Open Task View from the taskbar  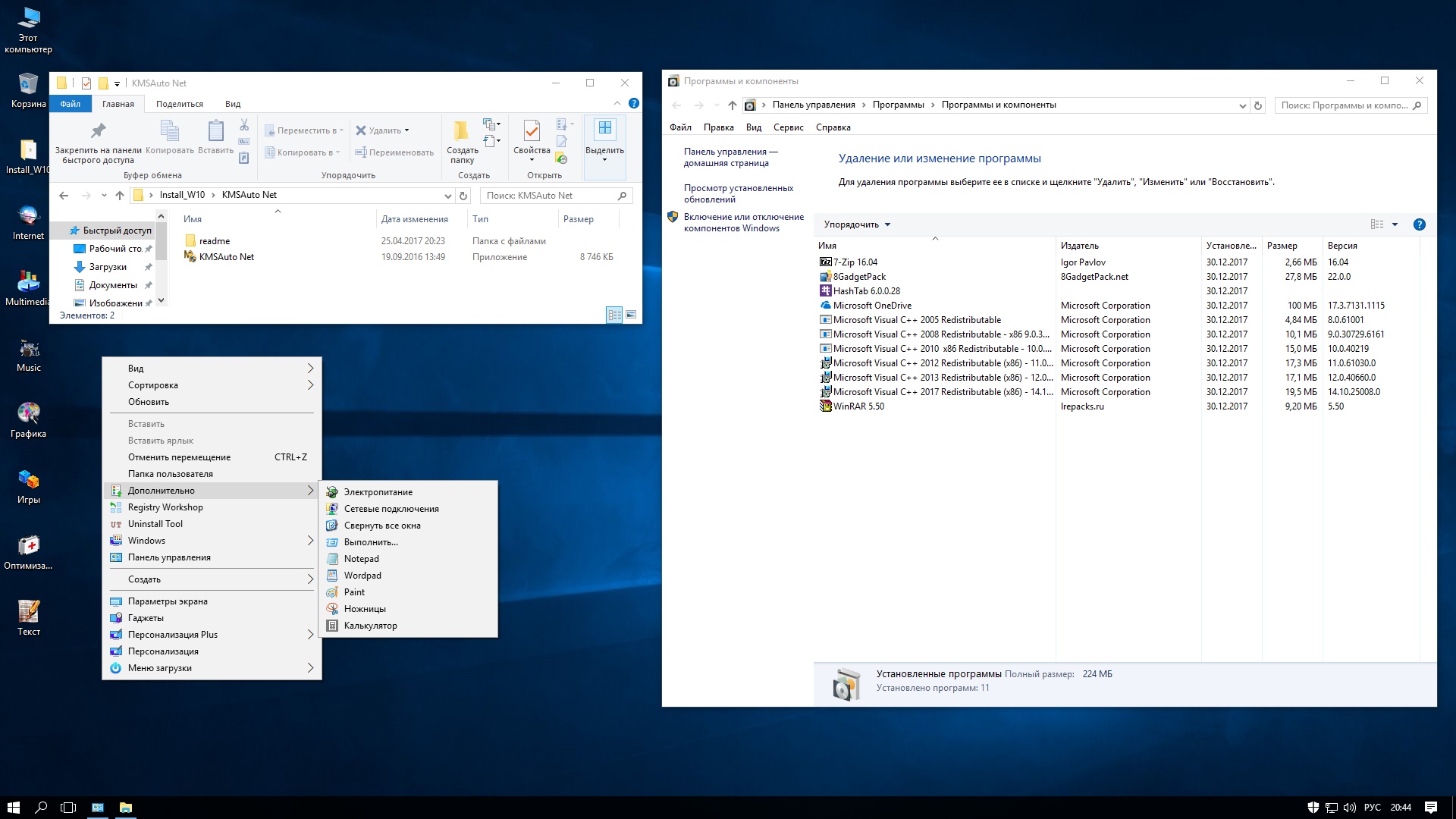pyautogui.click(x=68, y=808)
